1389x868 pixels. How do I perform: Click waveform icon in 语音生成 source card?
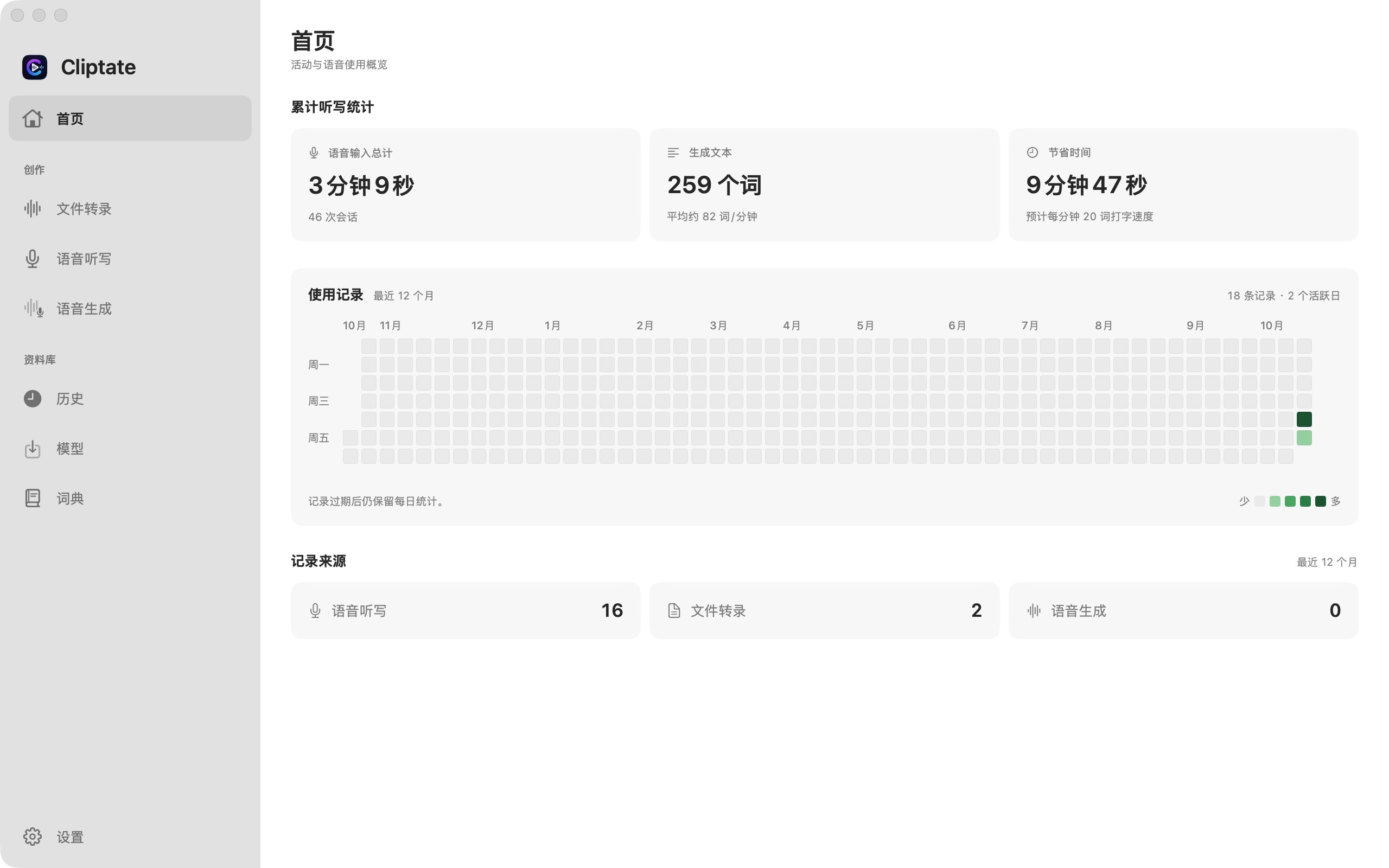coord(1034,610)
